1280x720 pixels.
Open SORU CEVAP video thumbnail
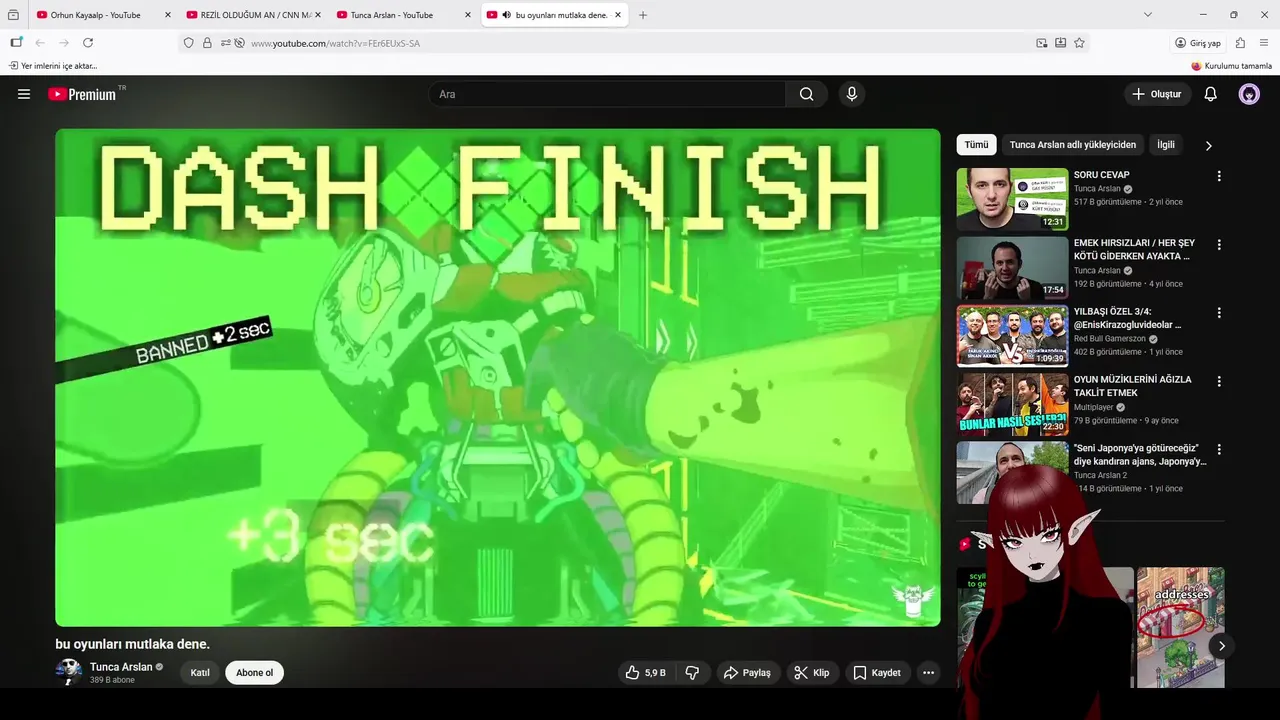1012,199
